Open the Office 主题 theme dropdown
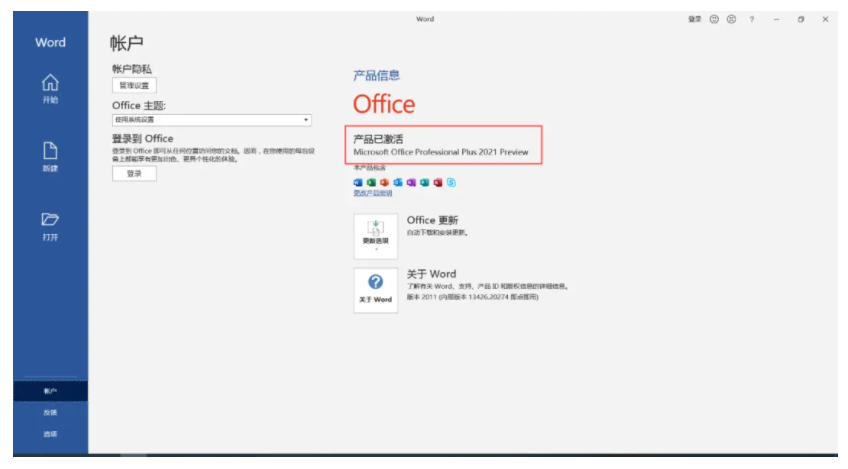The image size is (848, 469). click(211, 120)
